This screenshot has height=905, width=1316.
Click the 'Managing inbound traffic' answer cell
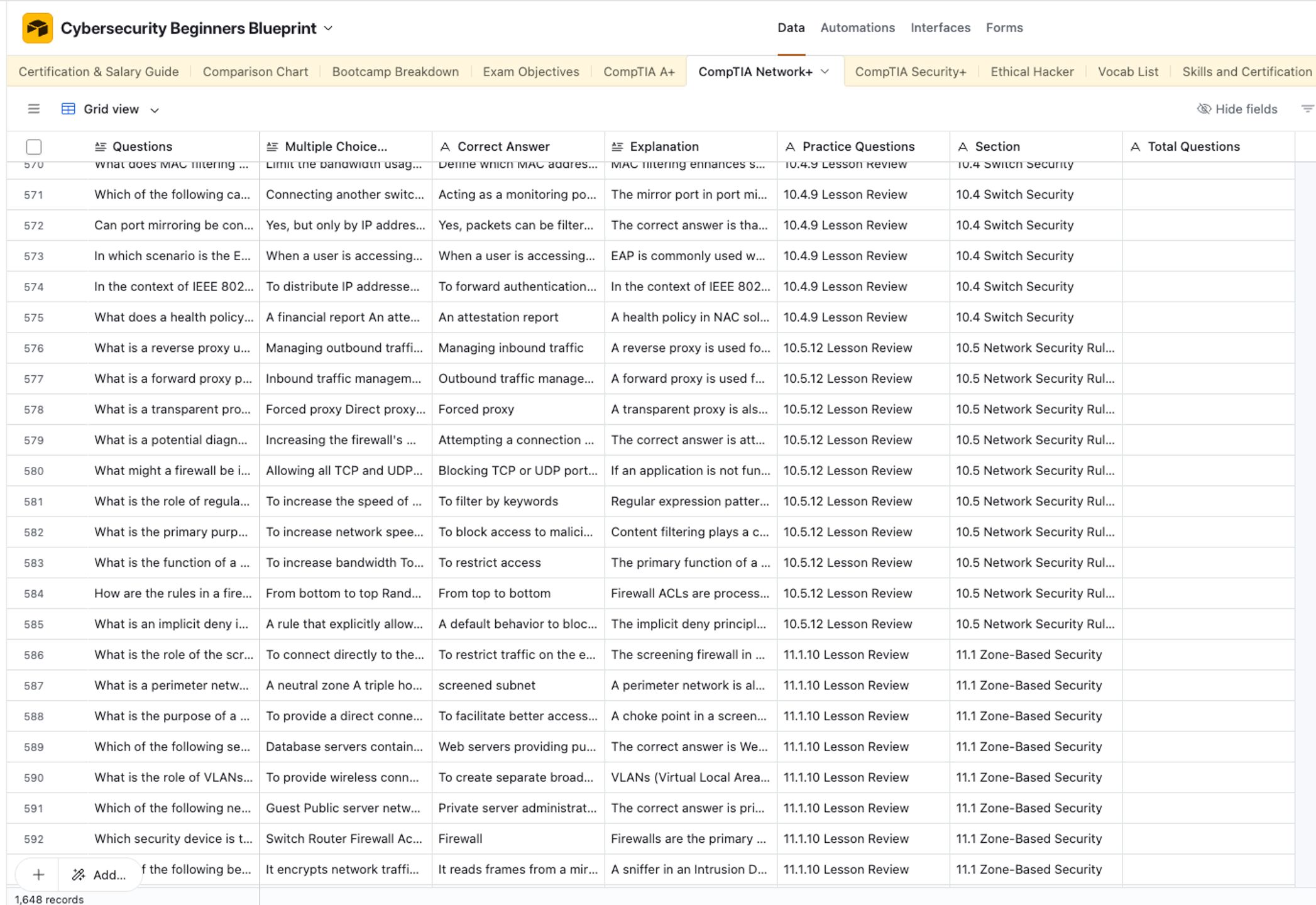coord(518,348)
